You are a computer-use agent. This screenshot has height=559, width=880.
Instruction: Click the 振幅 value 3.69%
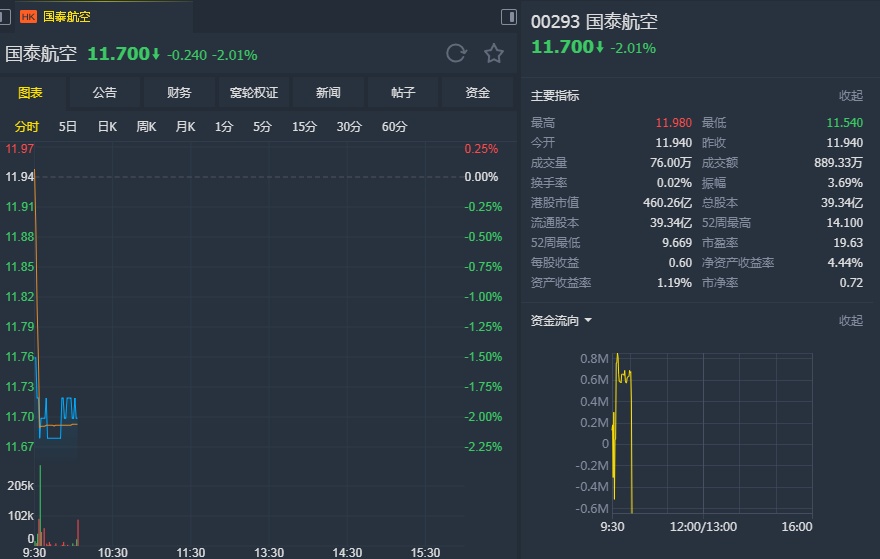845,183
